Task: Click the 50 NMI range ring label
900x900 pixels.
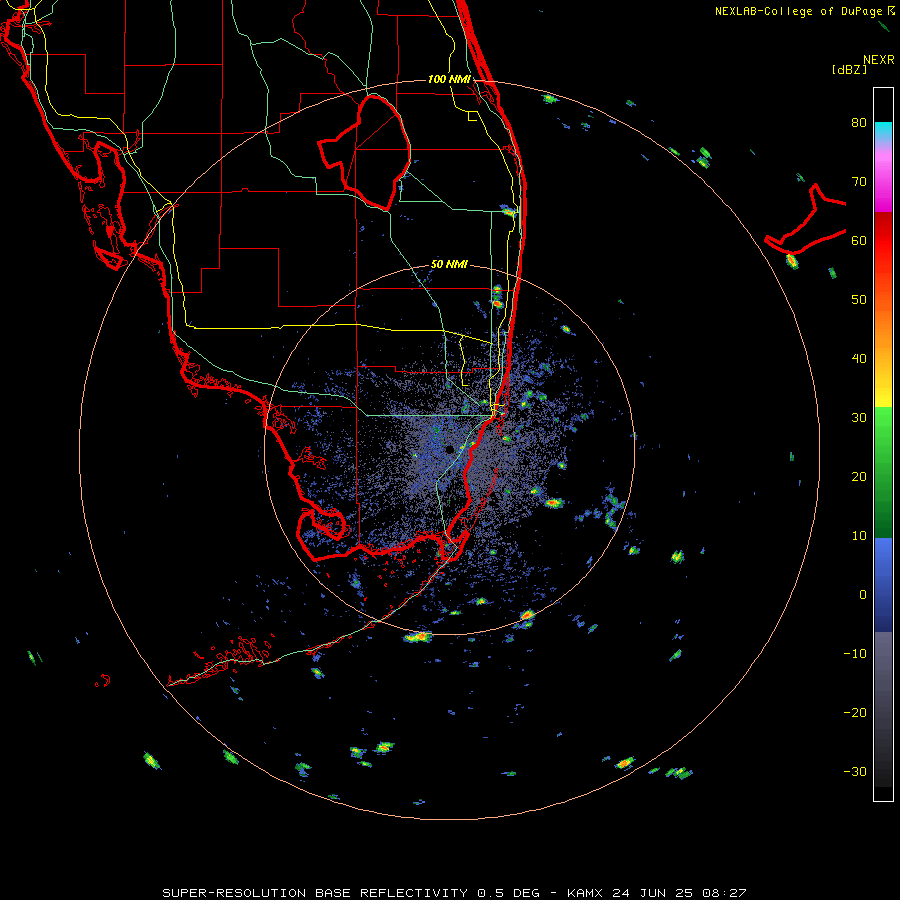Action: pos(449,264)
